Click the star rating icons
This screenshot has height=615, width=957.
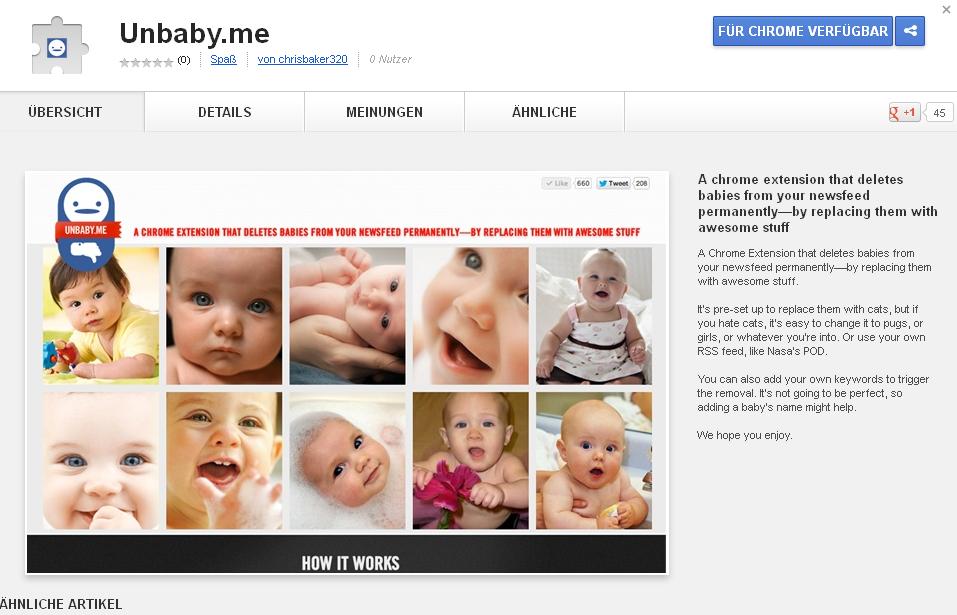146,62
